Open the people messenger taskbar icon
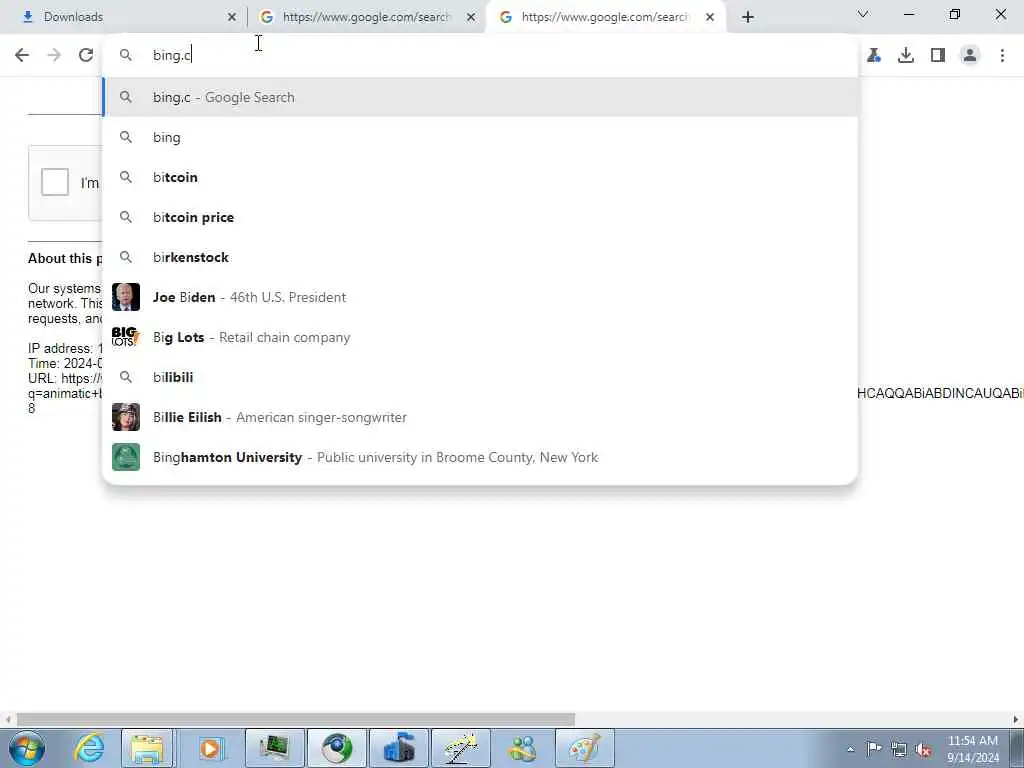The image size is (1024, 768). tap(522, 748)
